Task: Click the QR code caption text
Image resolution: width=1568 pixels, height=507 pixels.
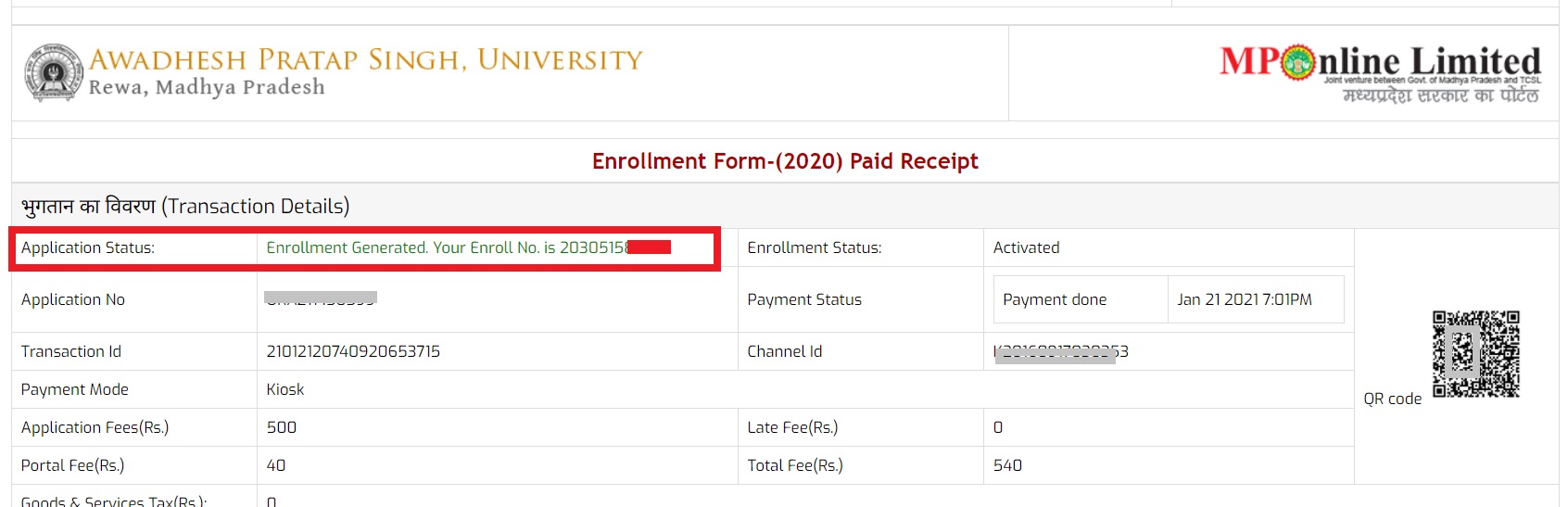Action: [x=1392, y=399]
